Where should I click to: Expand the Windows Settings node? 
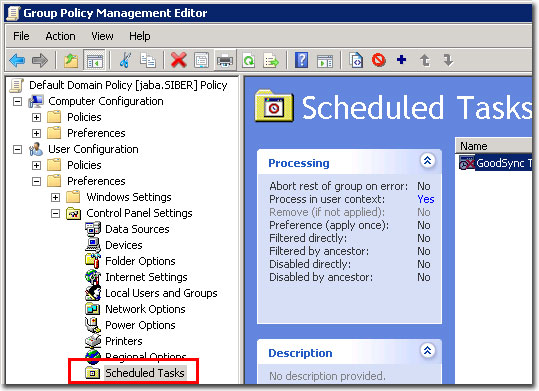coord(55,197)
